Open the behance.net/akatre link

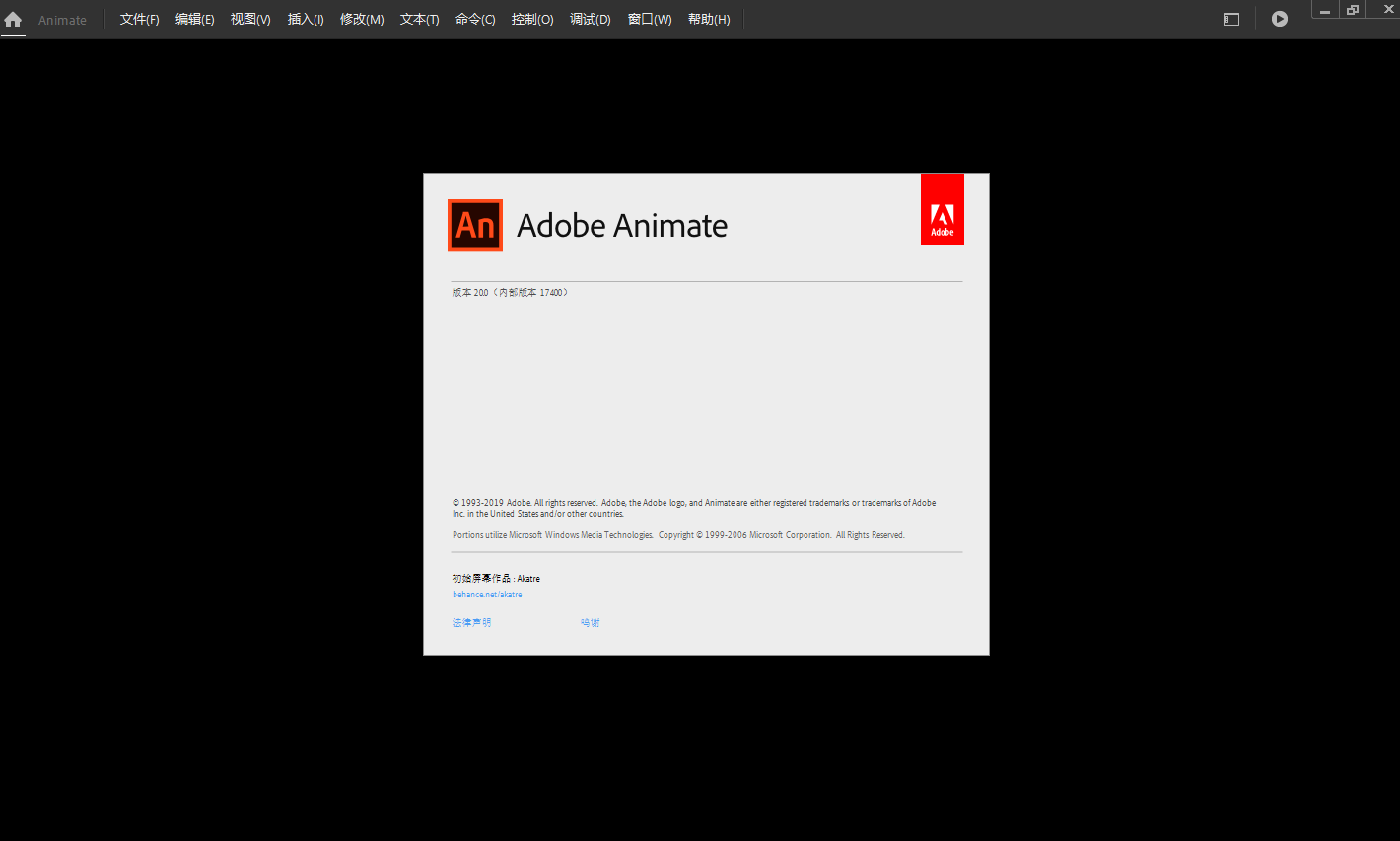coord(486,594)
